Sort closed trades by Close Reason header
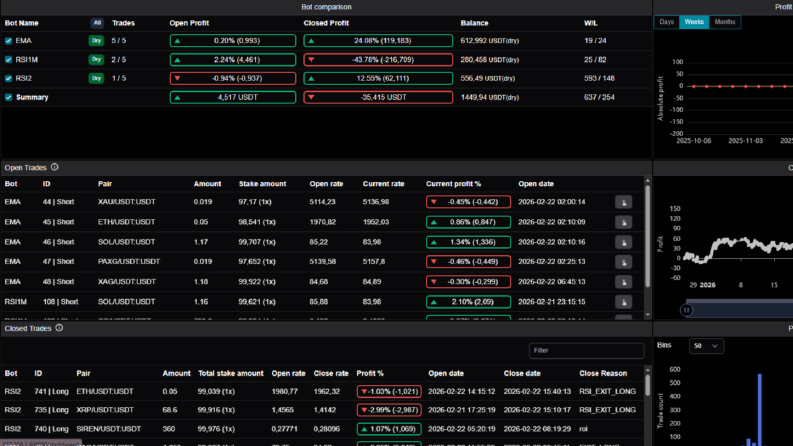The height and width of the screenshot is (446, 793). tap(603, 374)
